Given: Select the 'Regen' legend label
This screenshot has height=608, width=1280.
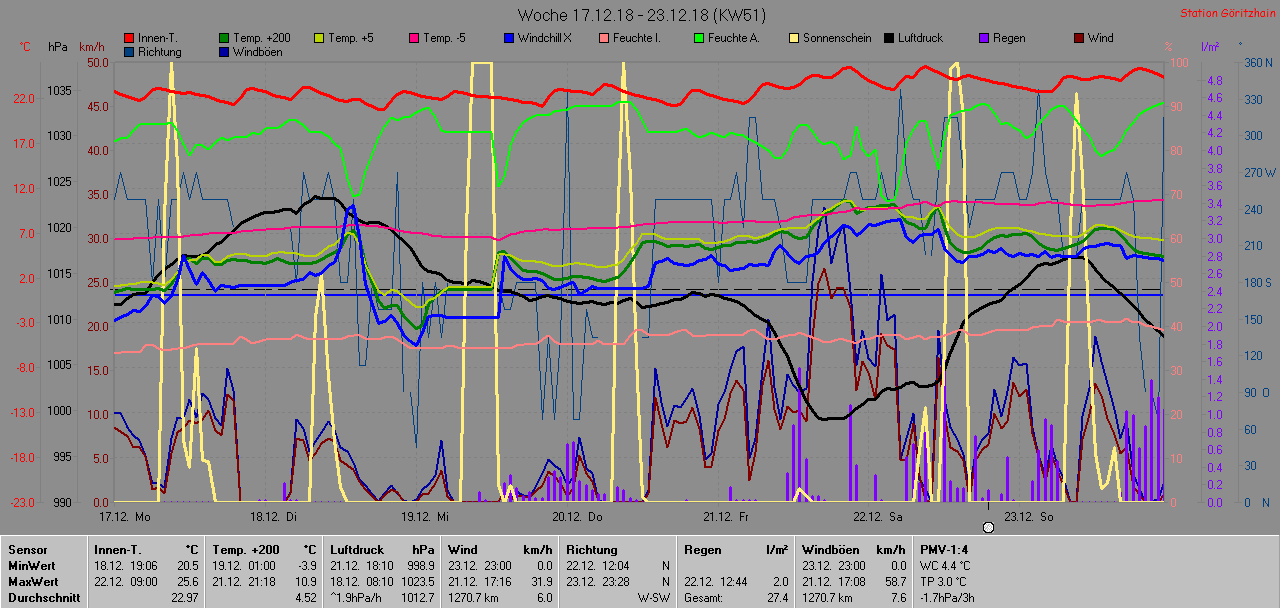Looking at the screenshot, I should click(1009, 38).
